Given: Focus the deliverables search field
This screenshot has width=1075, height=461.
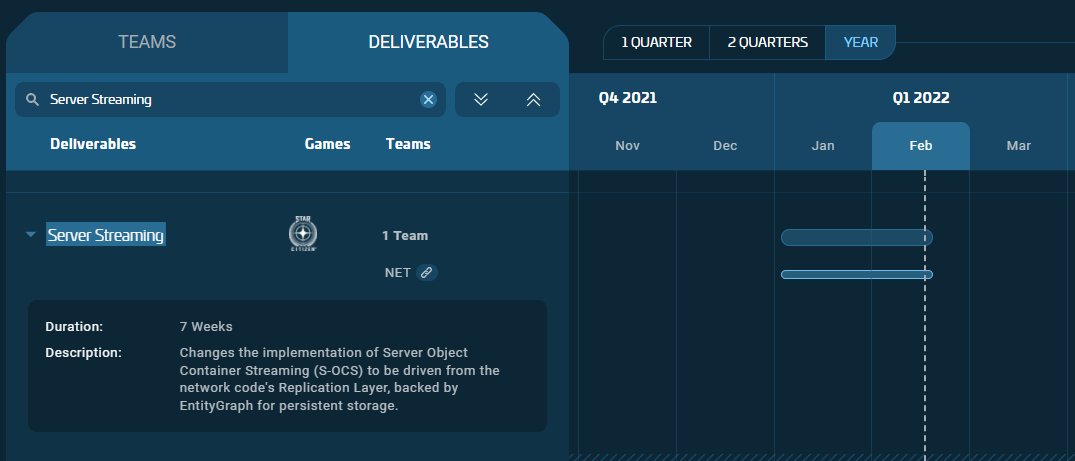Looking at the screenshot, I should (230, 99).
